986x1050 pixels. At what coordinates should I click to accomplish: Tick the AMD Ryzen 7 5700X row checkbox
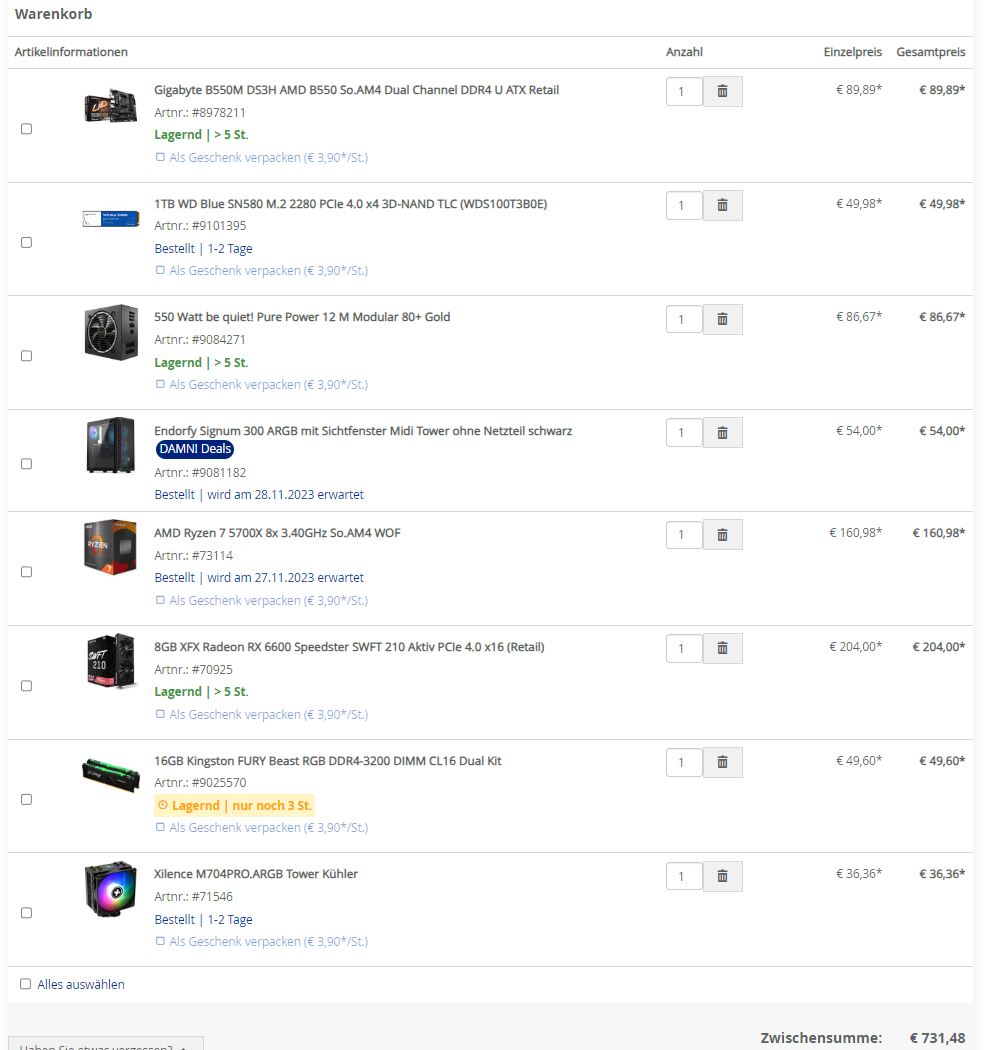26,572
